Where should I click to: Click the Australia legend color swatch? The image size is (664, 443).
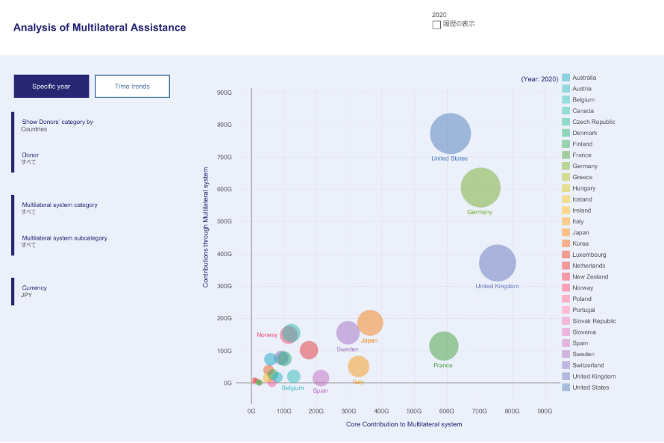click(566, 78)
